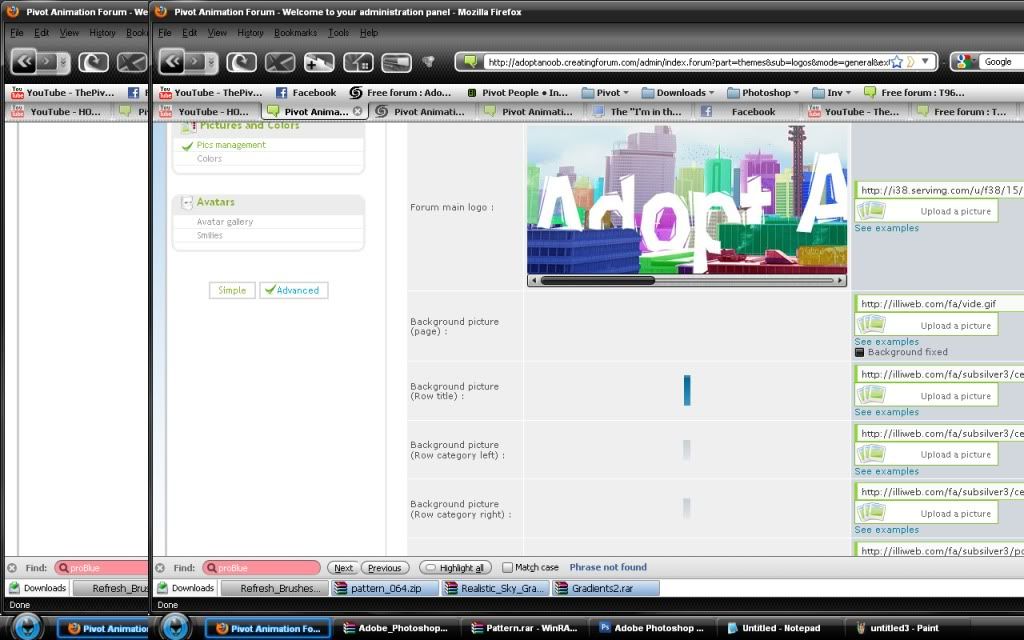Switch to untitled3 - Paint from the taskbar

898,628
